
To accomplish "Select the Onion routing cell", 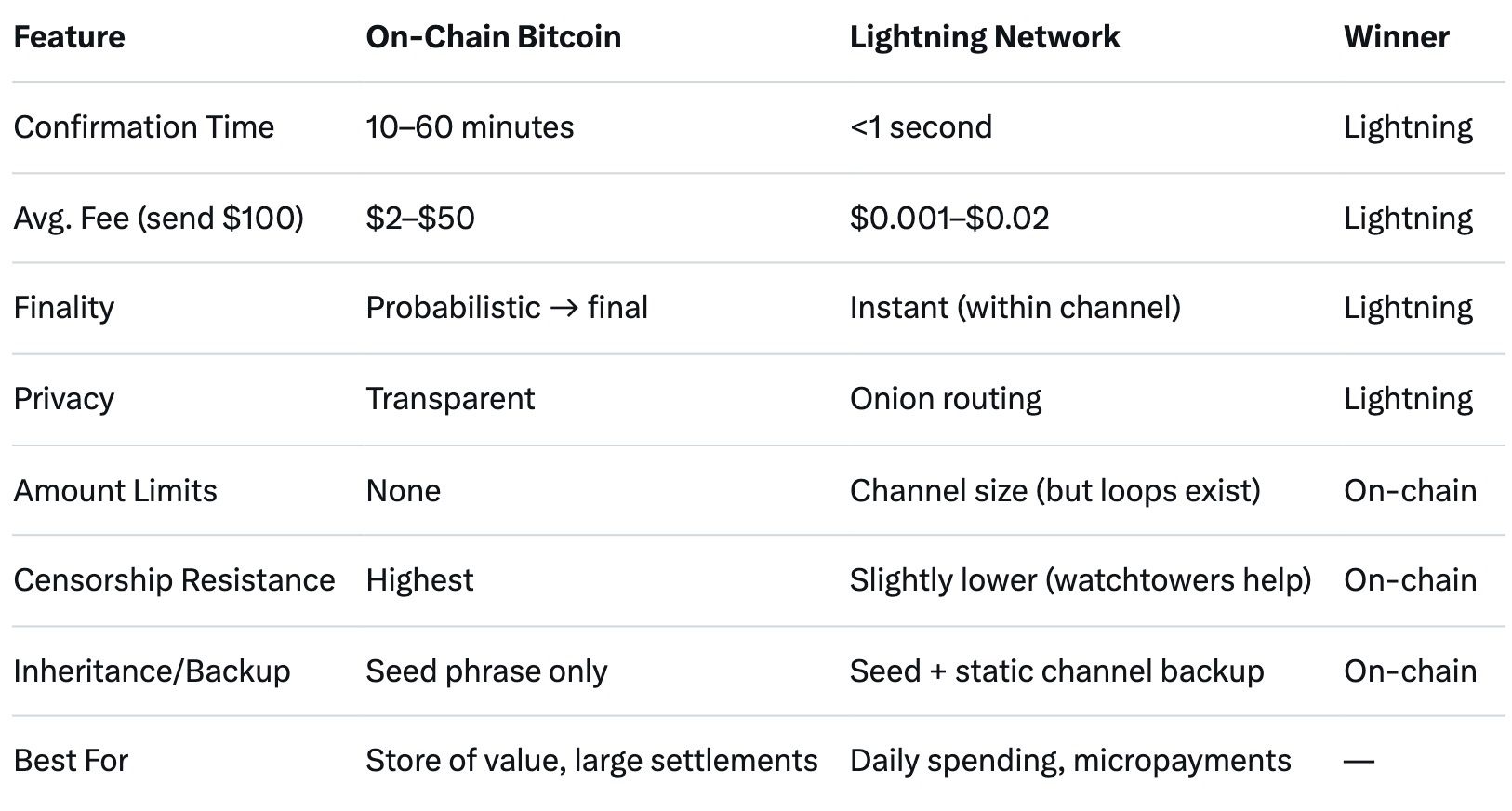I will [x=945, y=399].
